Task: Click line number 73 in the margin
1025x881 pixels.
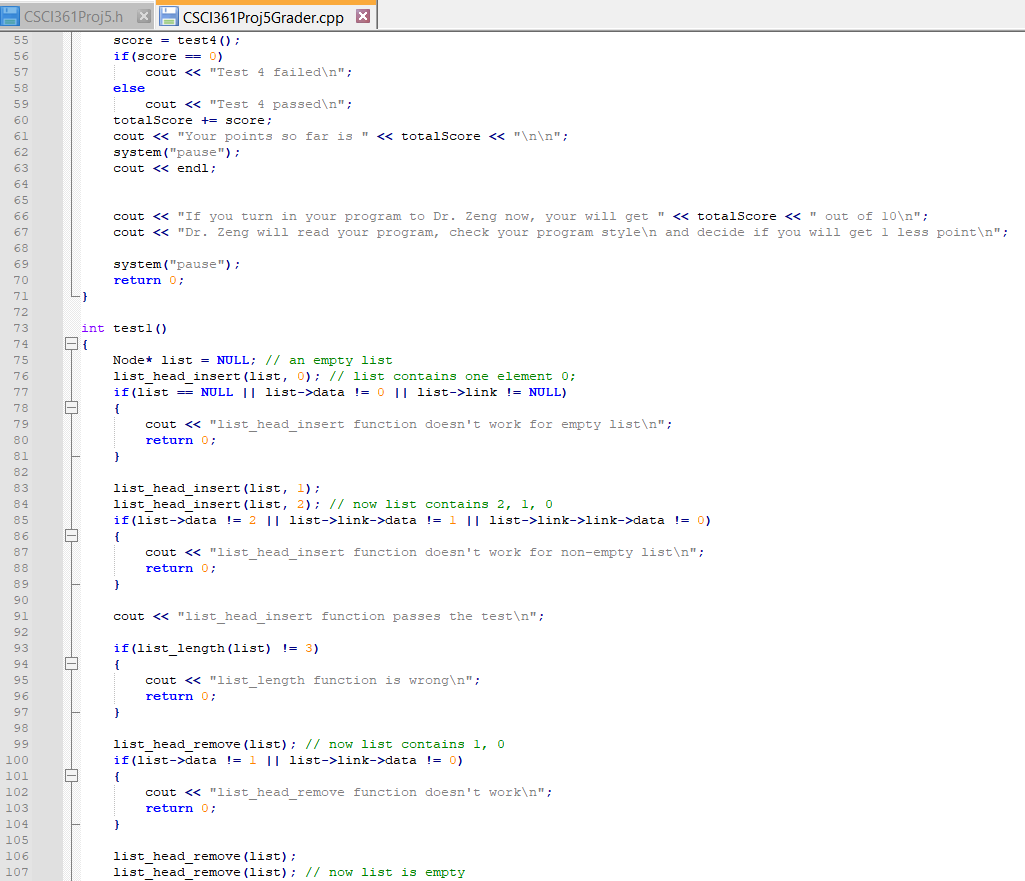Action: pos(21,328)
